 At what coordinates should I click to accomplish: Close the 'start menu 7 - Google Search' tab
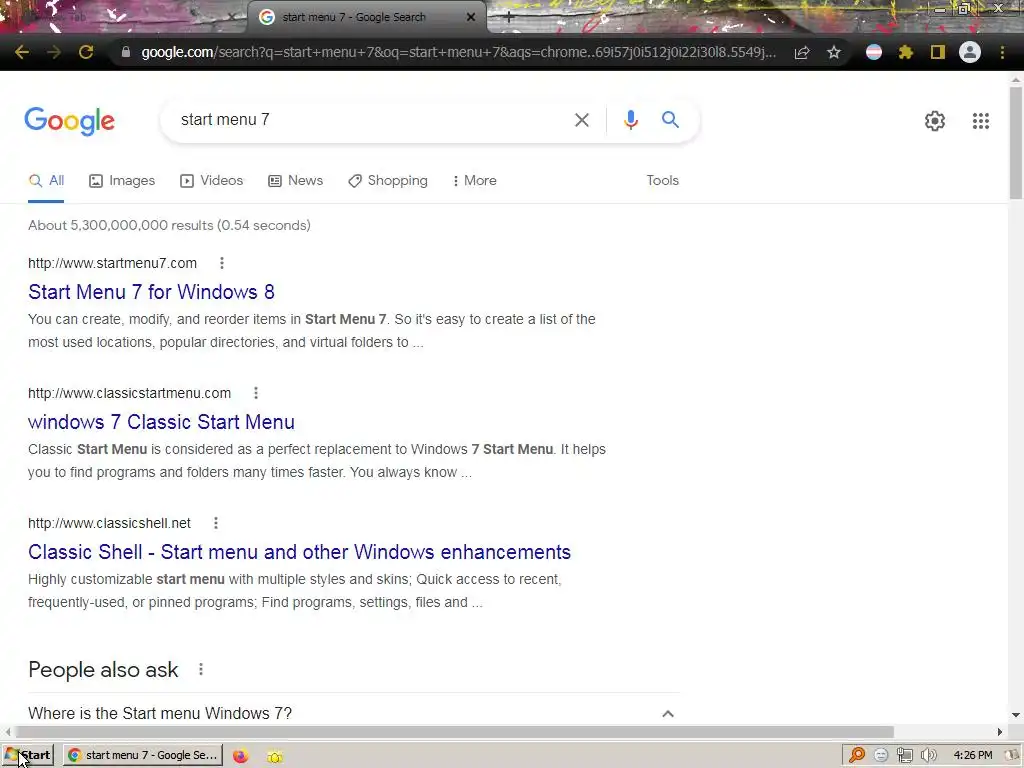[x=471, y=17]
